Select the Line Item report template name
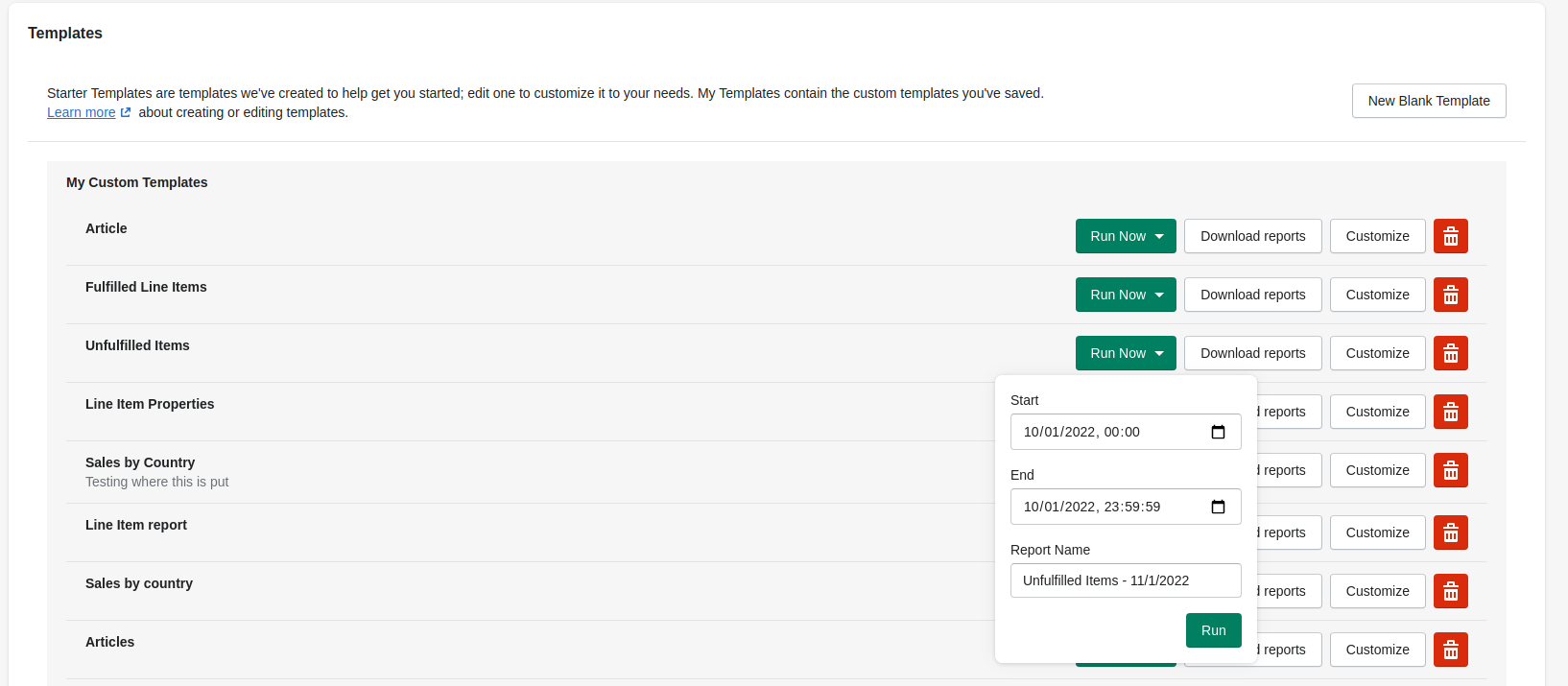Viewport: 1568px width, 686px height. (136, 525)
